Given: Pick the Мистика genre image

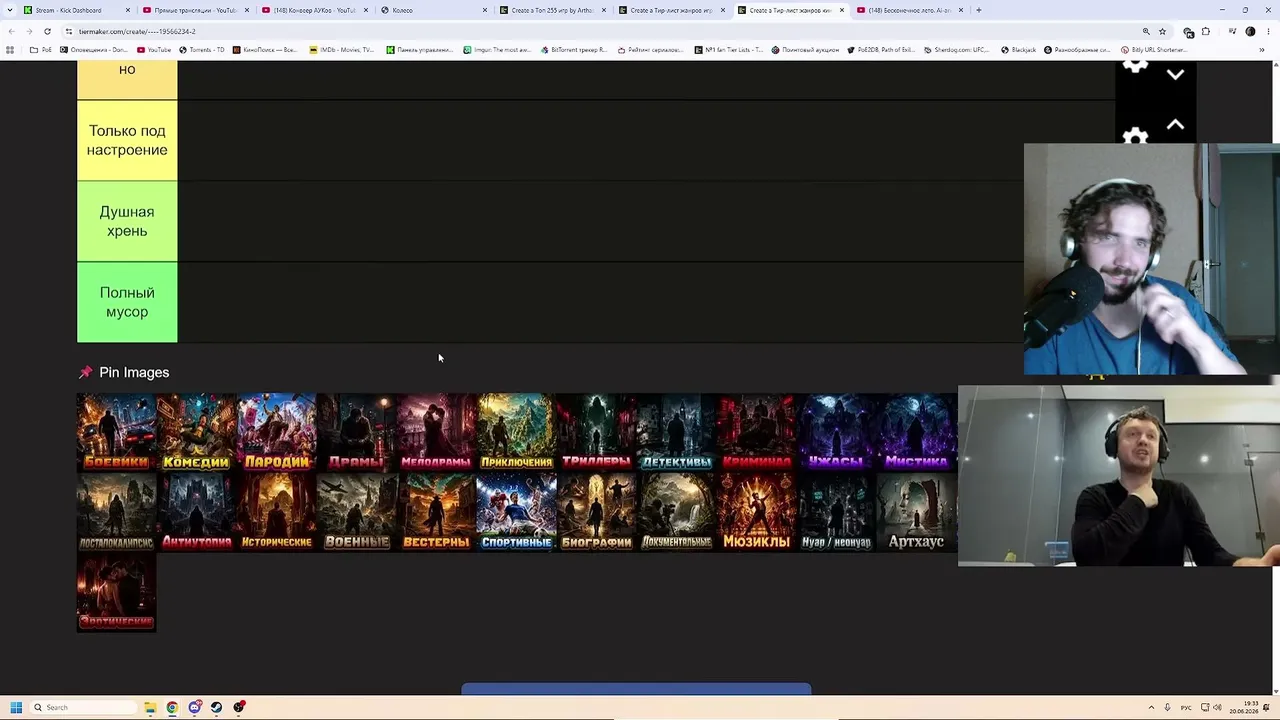Looking at the screenshot, I should click(917, 432).
